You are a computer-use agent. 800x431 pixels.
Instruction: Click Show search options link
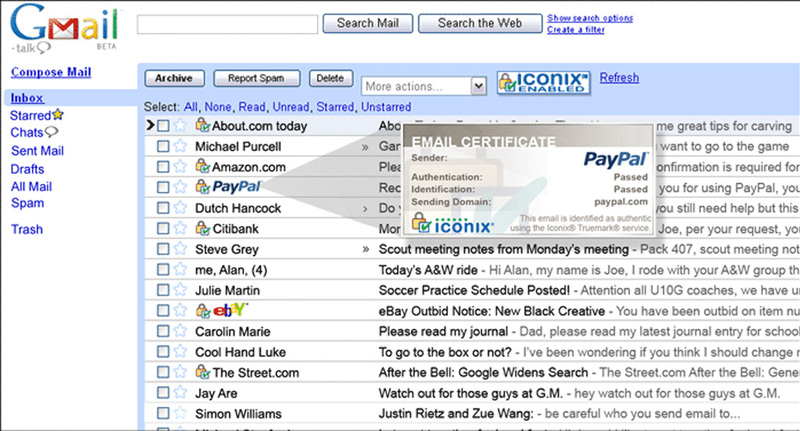click(x=590, y=18)
